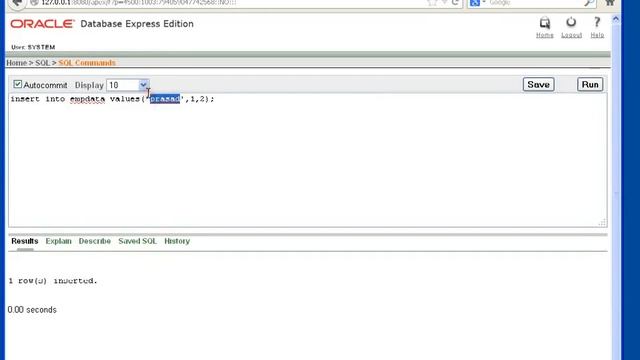Screen dimensions: 640x360
Task: Open the Saved SQL tab
Action: coord(138,241)
